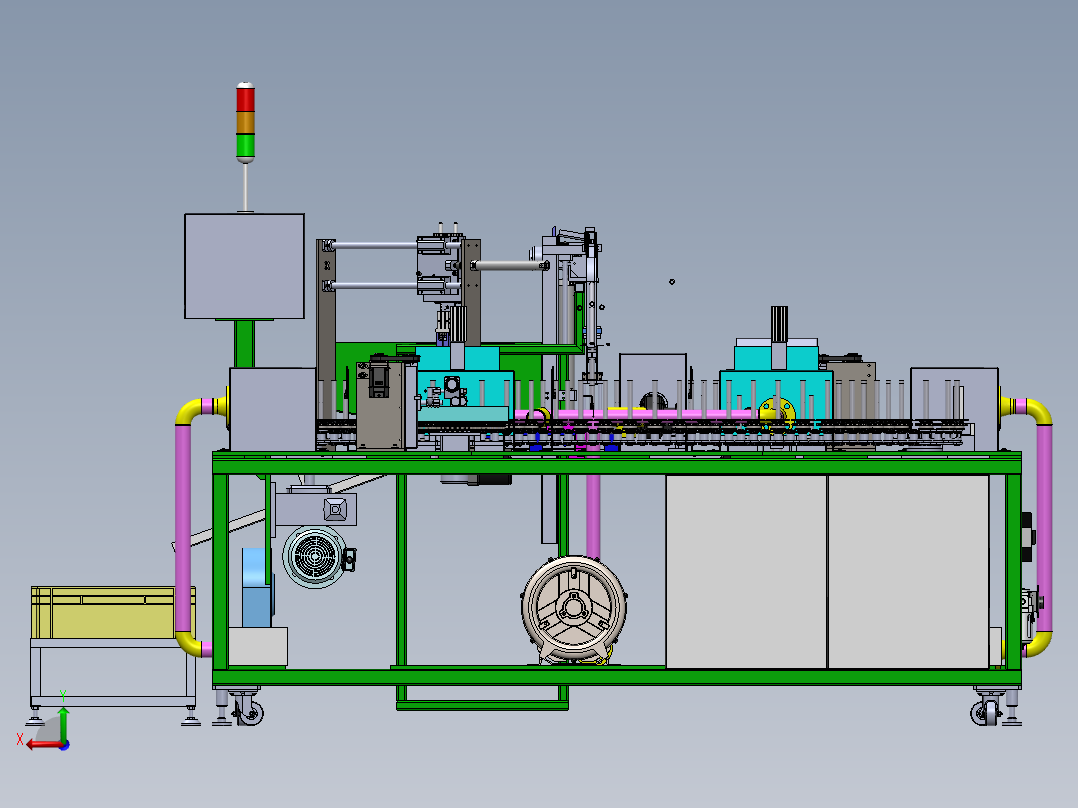Select the right gray cabinet door panel
Image resolution: width=1078 pixels, height=808 pixels.
coord(908,572)
